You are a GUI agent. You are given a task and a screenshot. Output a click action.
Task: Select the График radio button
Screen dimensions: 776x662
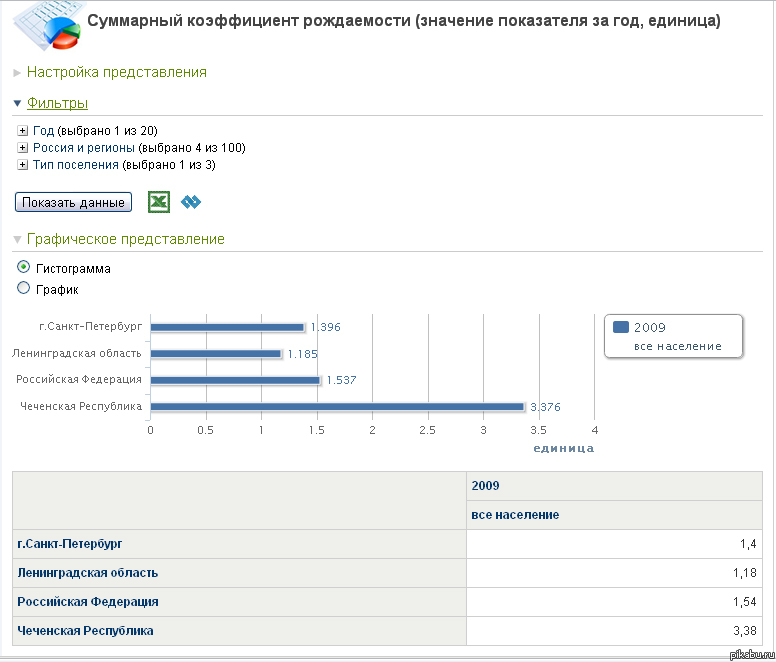[24, 289]
